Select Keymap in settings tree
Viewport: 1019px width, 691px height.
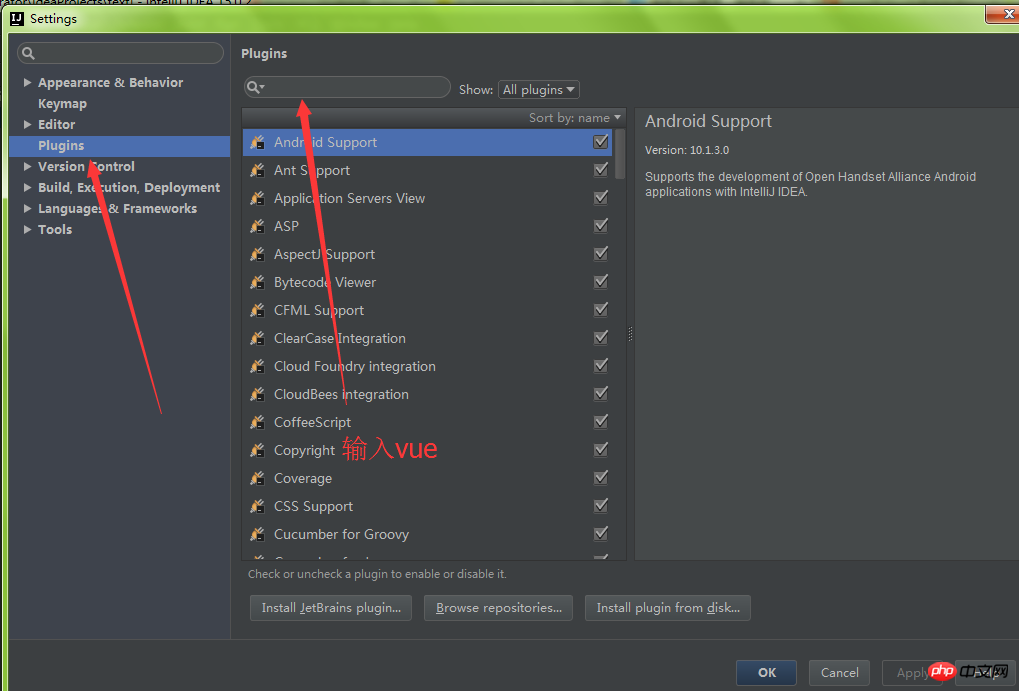click(62, 103)
